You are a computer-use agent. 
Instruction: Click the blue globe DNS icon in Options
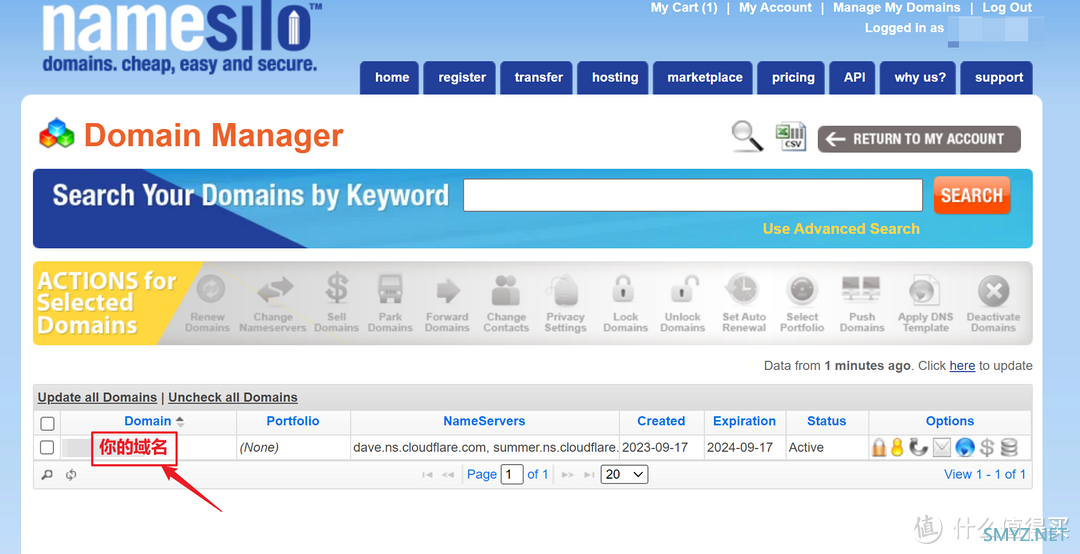coord(965,447)
